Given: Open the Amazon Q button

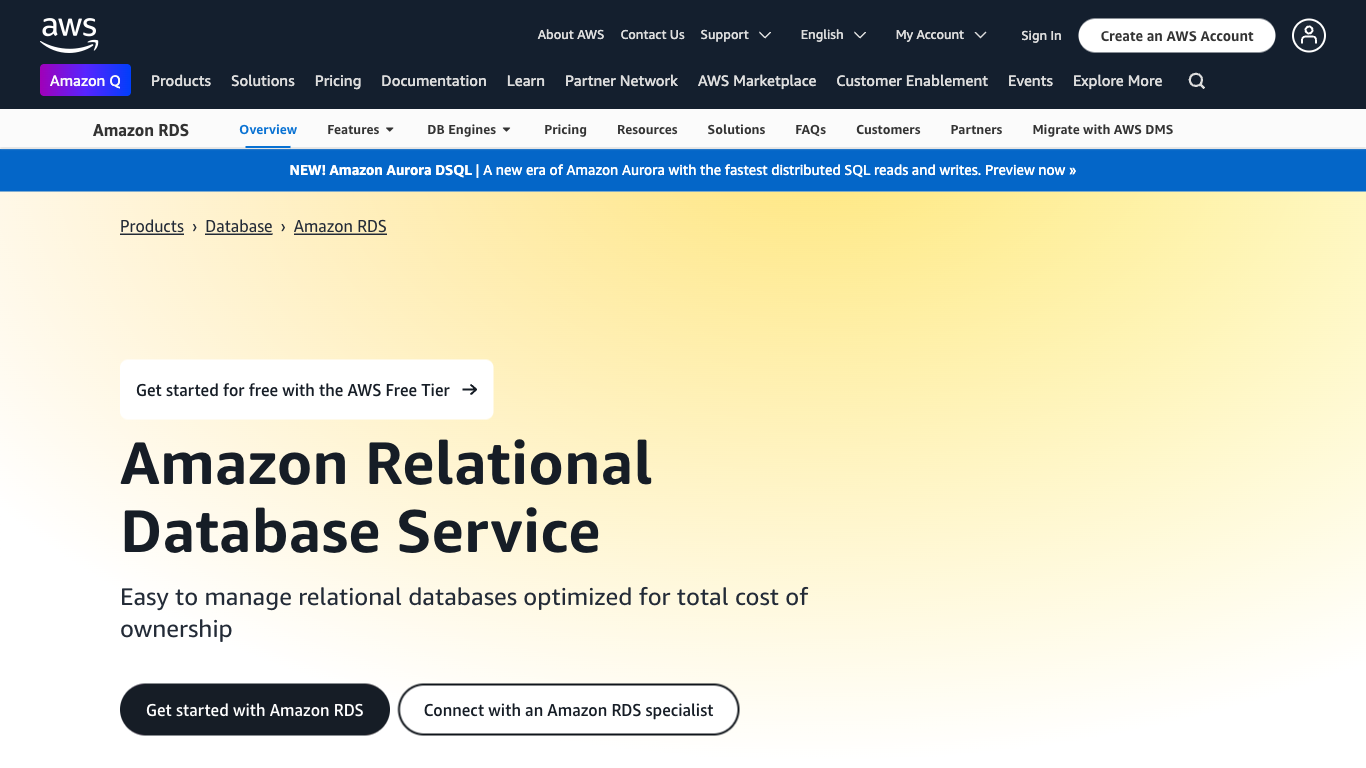Looking at the screenshot, I should click(x=85, y=81).
